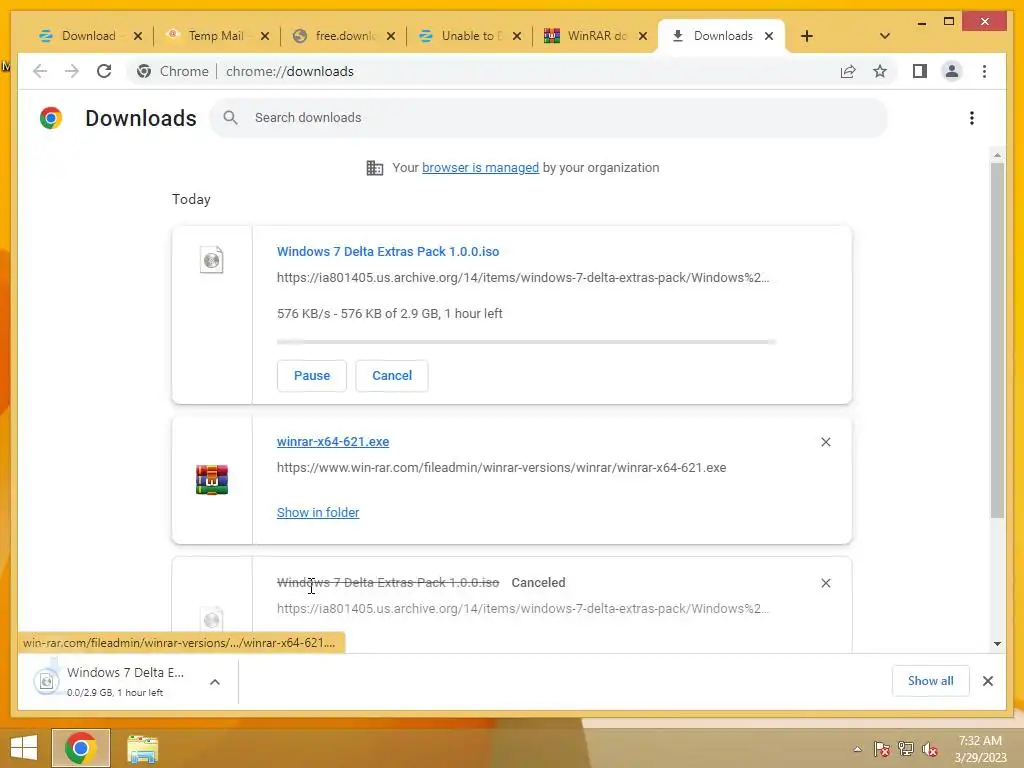Open Chrome's three-dot menu in toolbar
Screen dimensions: 1024x768
point(984,71)
